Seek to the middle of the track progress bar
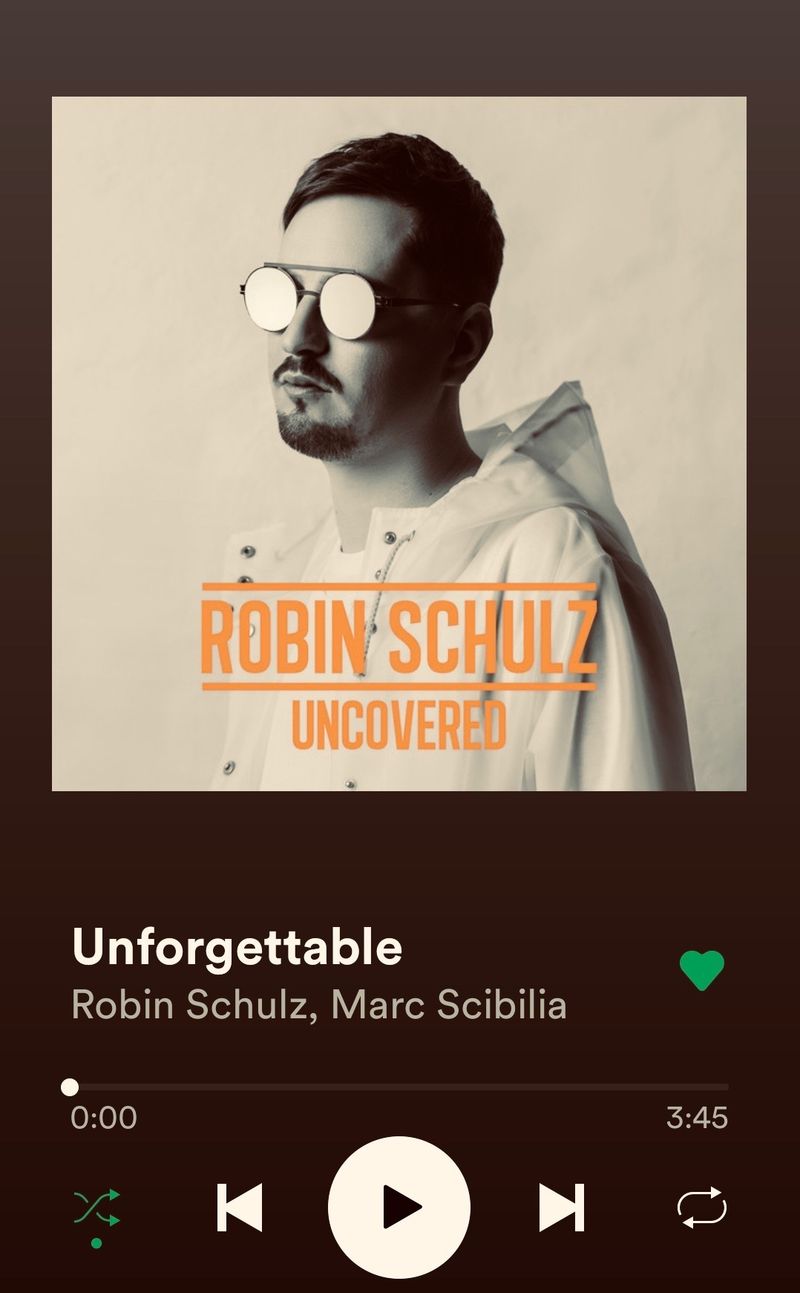800x1293 pixels. [x=399, y=1087]
